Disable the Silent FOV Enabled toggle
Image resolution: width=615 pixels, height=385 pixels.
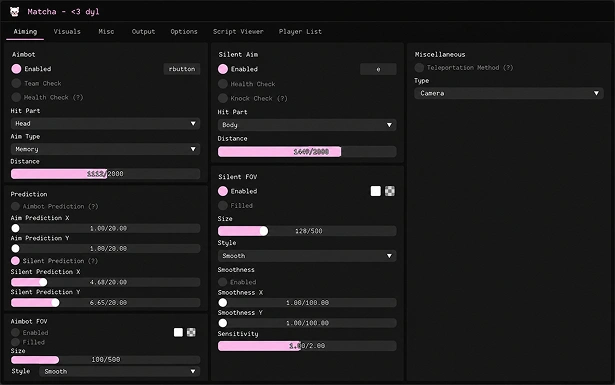[223, 191]
